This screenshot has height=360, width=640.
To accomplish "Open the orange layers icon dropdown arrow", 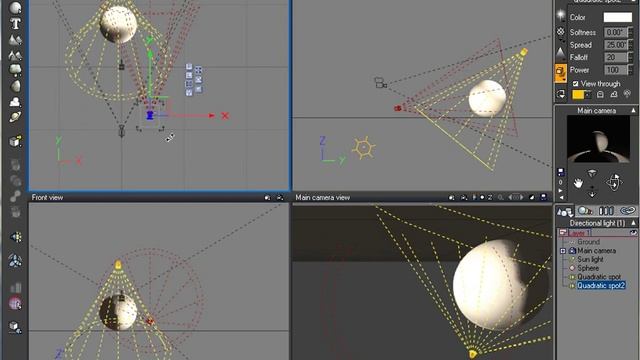I will pyautogui.click(x=564, y=81).
